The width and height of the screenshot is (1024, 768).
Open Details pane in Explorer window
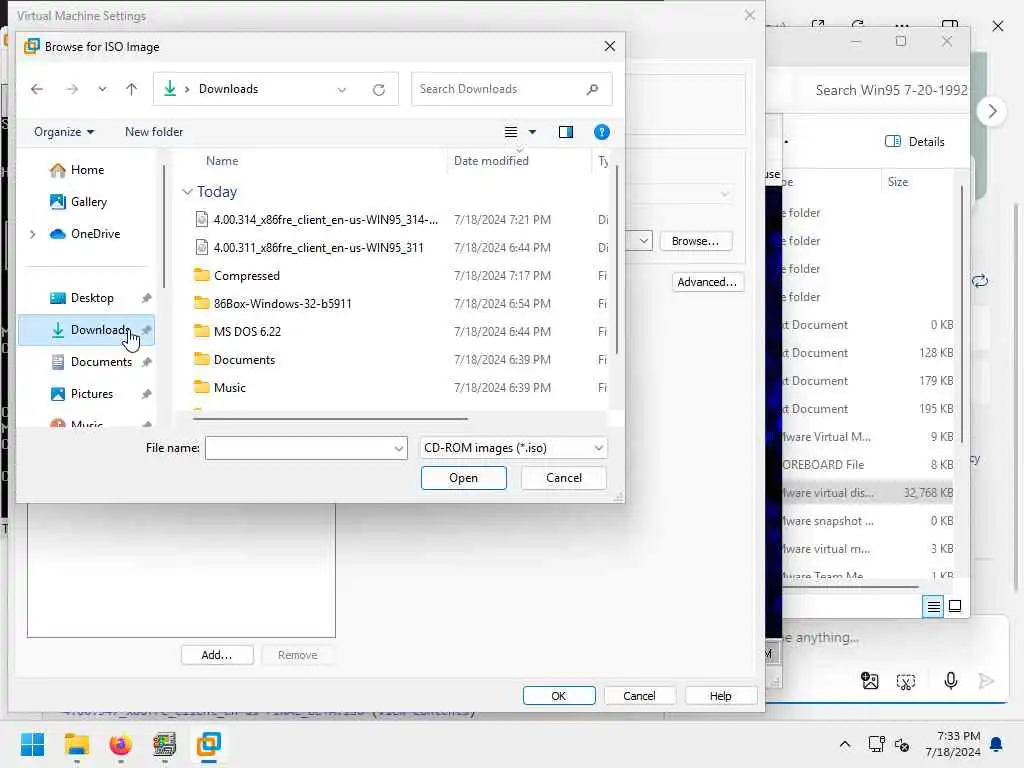point(914,142)
